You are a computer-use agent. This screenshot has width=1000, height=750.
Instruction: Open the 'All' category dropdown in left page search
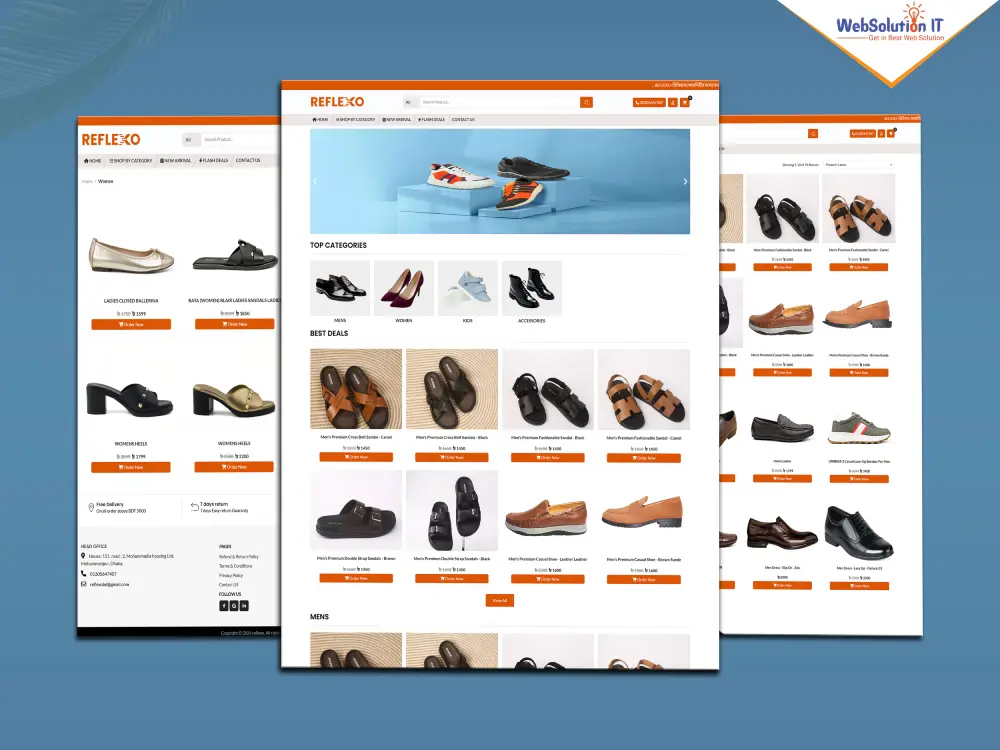[191, 139]
